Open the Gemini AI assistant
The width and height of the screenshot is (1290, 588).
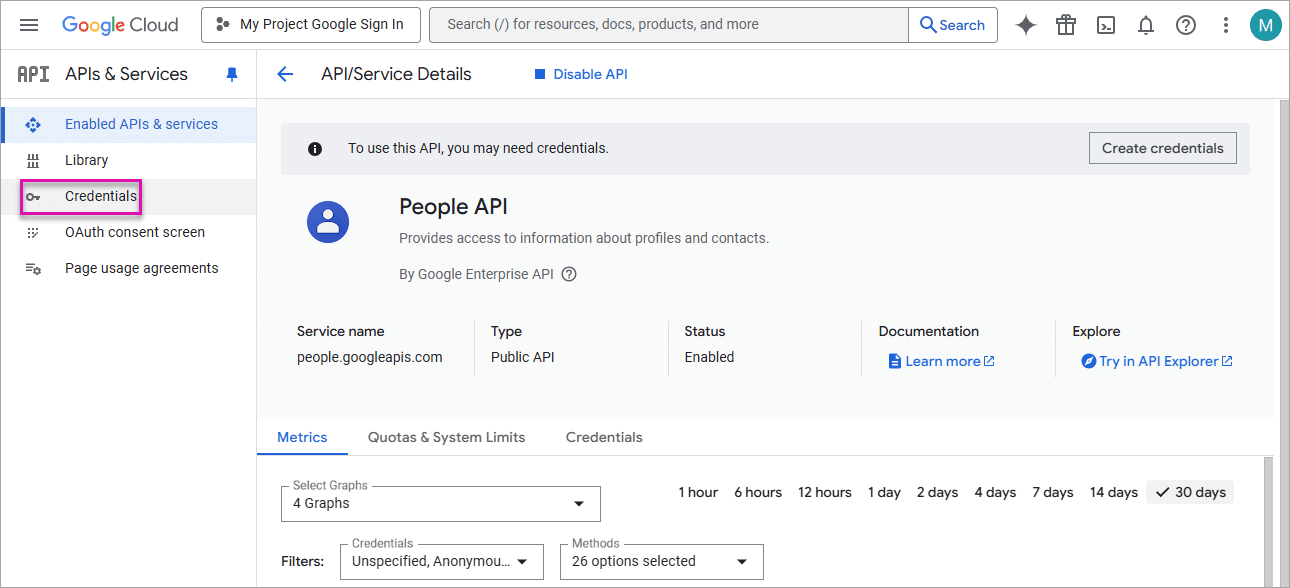(x=1025, y=24)
